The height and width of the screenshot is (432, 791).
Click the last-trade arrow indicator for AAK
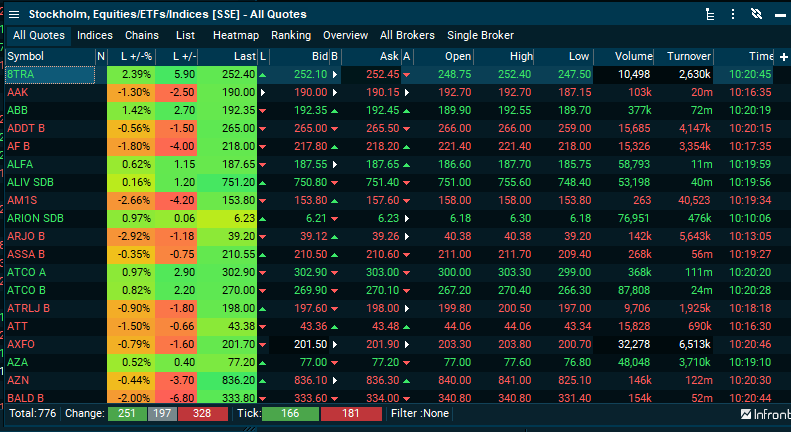click(263, 92)
